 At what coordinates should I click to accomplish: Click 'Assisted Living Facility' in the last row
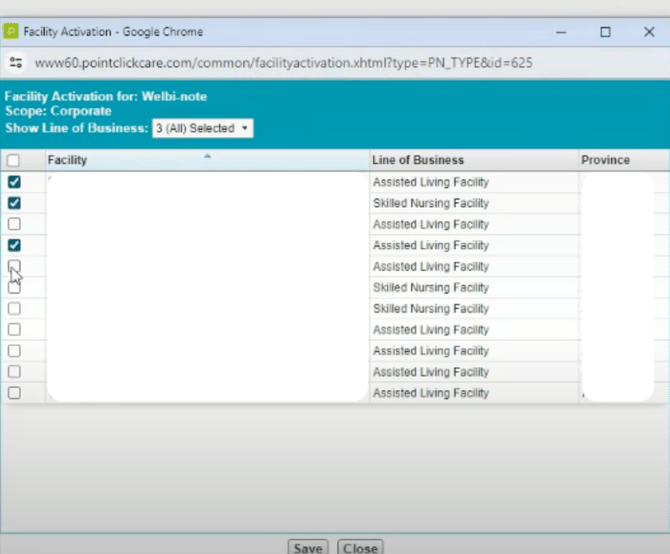[431, 393]
